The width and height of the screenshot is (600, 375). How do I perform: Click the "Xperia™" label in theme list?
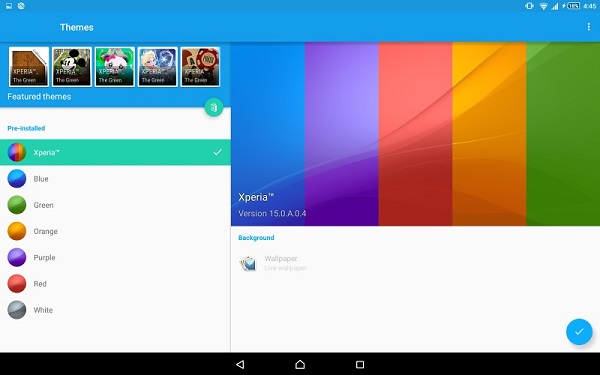click(x=46, y=152)
